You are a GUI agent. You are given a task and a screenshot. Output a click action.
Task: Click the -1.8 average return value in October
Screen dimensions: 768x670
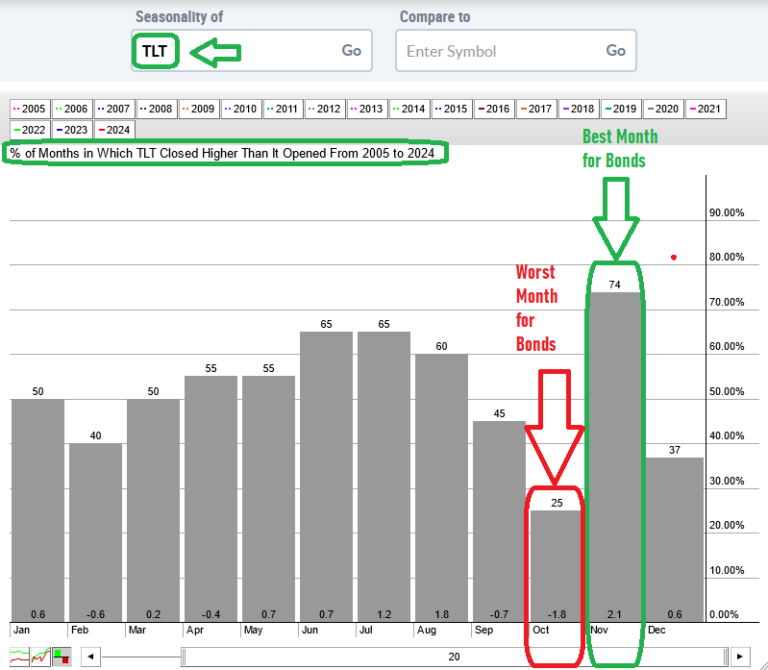pos(557,614)
